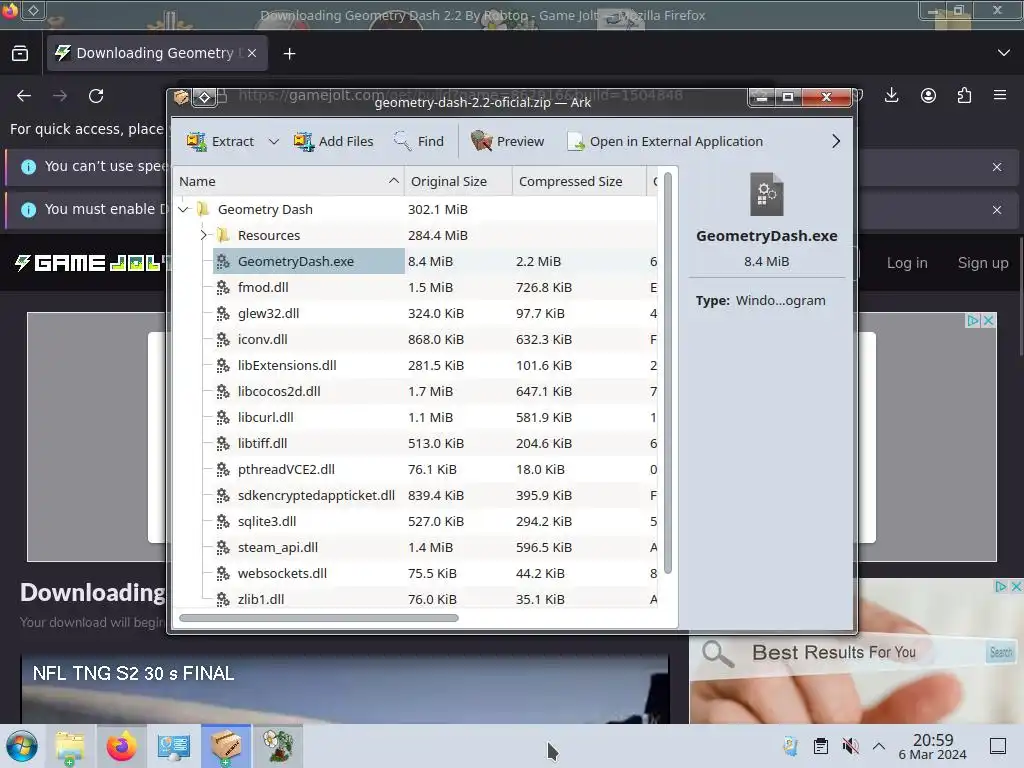Collapse the Geometry Dash folder
The width and height of the screenshot is (1024, 768).
click(x=184, y=210)
